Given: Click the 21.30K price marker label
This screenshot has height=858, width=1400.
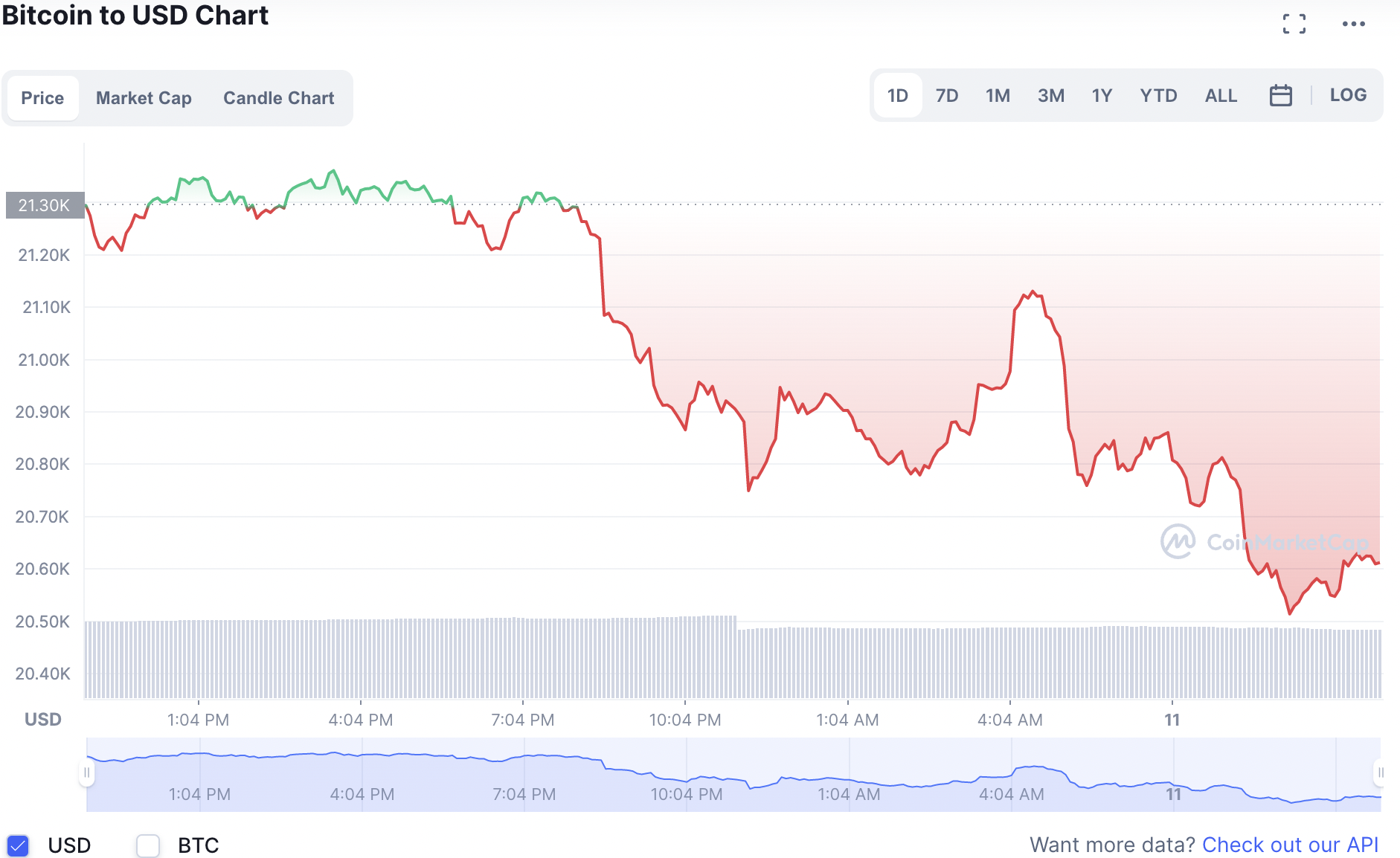Looking at the screenshot, I should 45,205.
